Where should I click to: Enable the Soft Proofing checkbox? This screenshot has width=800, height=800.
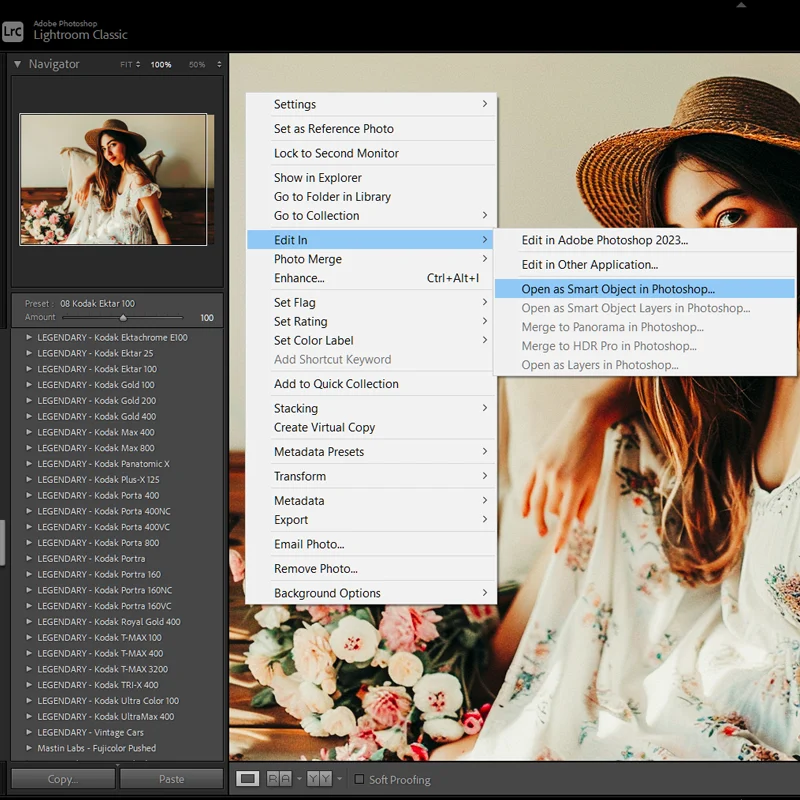[359, 779]
